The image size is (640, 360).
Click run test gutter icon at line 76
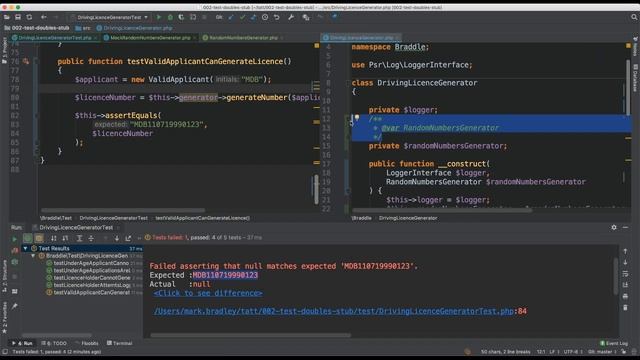pos(26,62)
